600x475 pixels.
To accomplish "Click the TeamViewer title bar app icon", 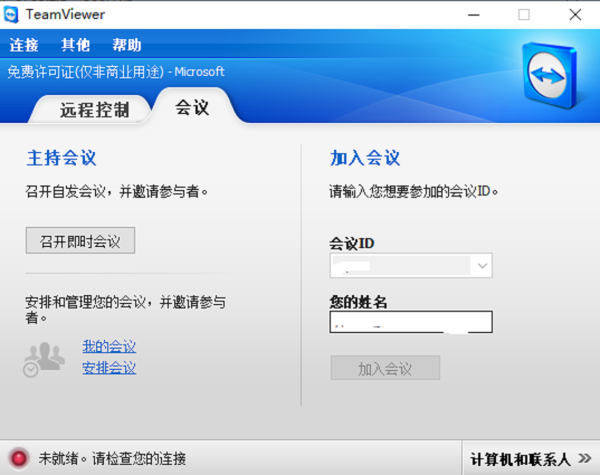I will (x=11, y=15).
